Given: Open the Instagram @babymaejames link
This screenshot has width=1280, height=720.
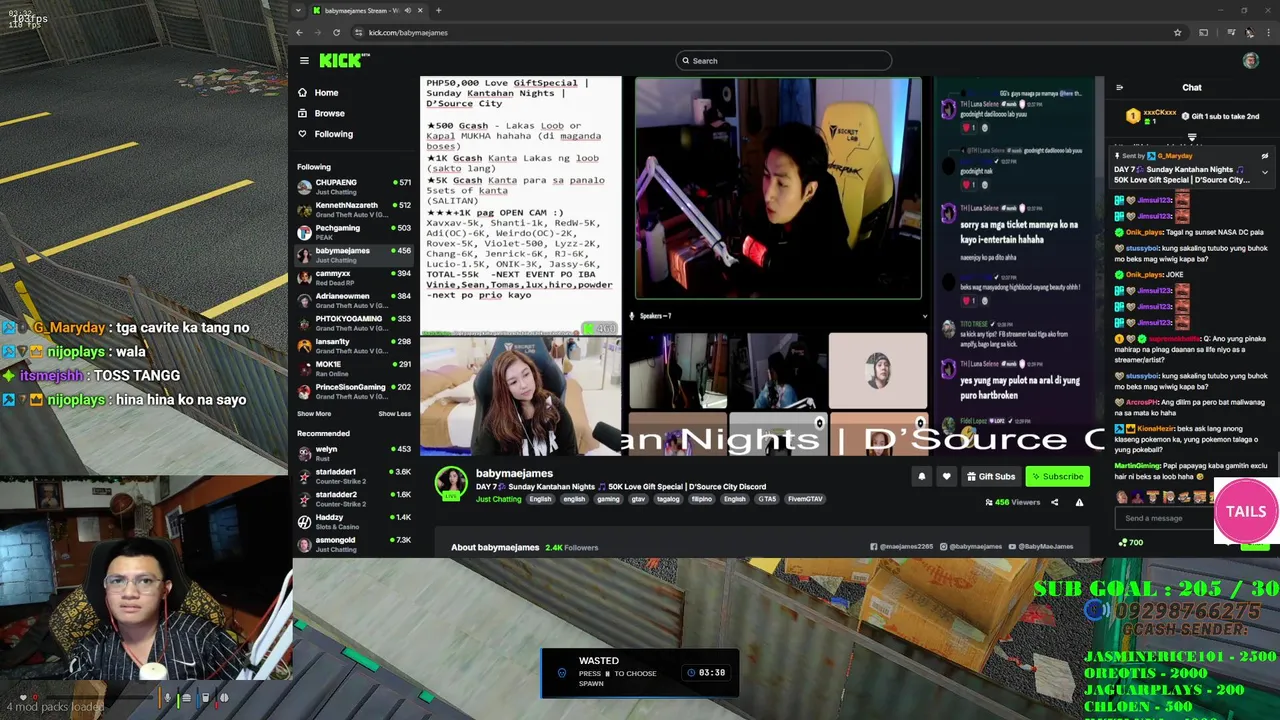Looking at the screenshot, I should 970,547.
